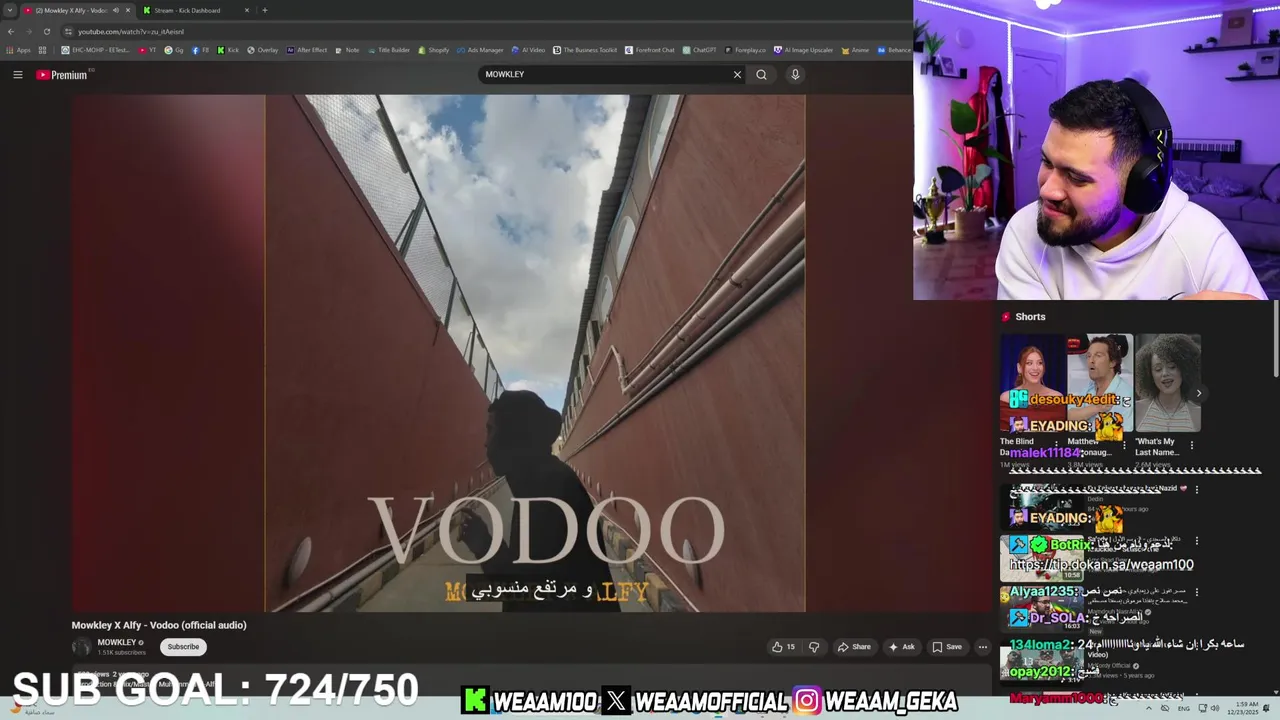Screen dimensions: 1280x720
Task: Open the FB Facebook bookmark
Action: [200, 50]
